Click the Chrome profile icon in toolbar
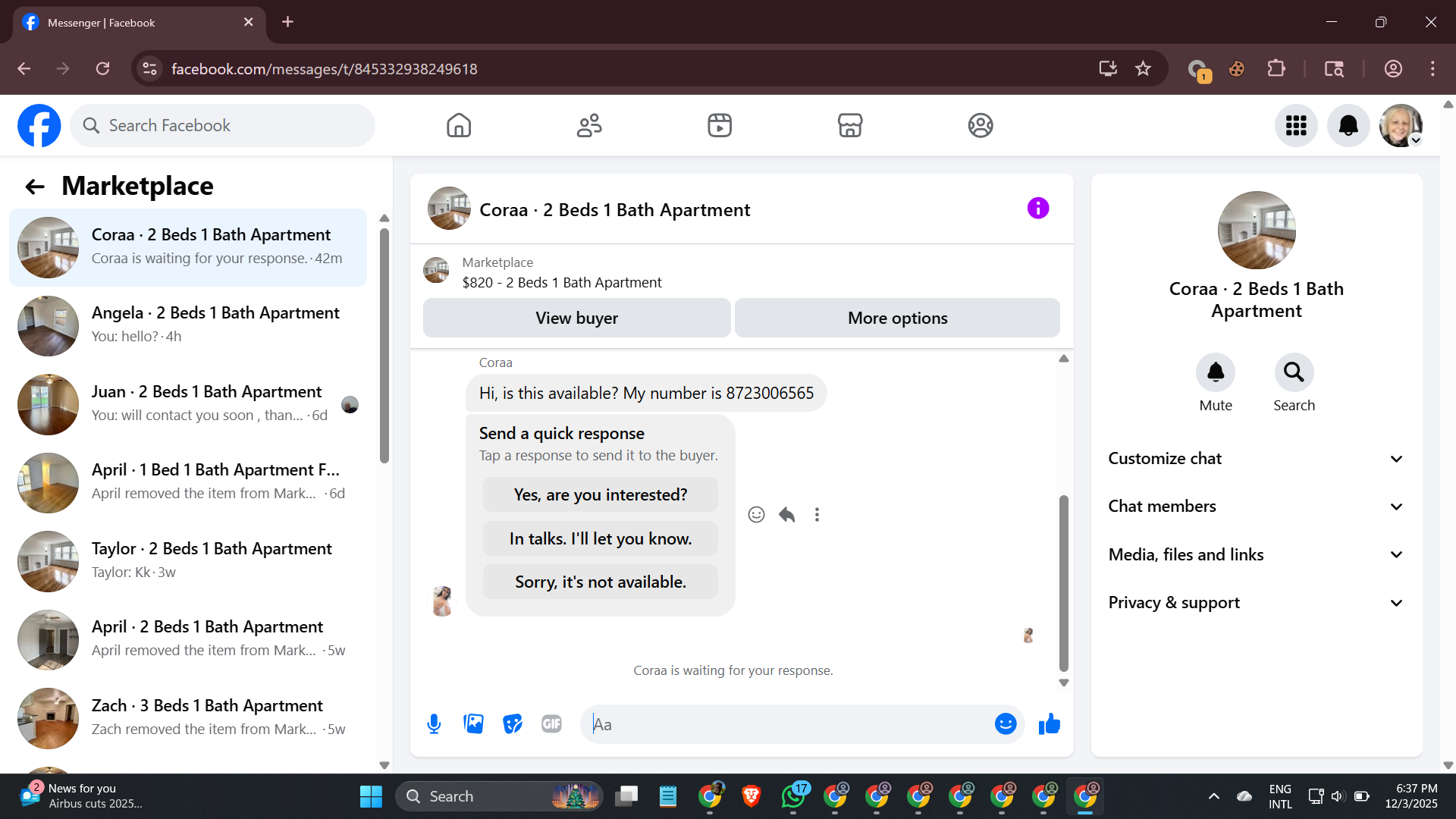The width and height of the screenshot is (1456, 819). (x=1393, y=69)
